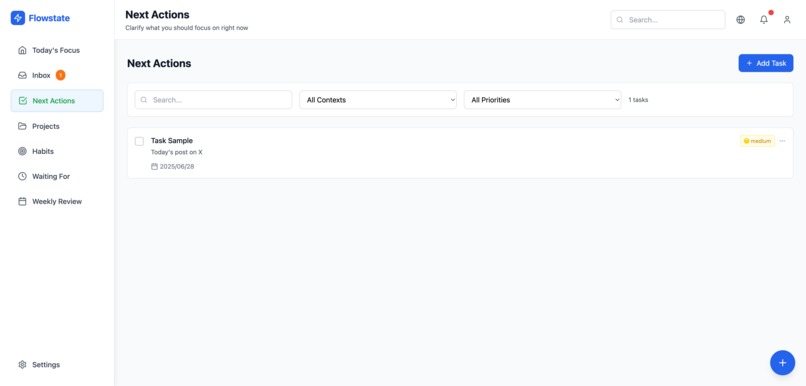Click the "Today's post on X" description
This screenshot has height=386, width=806.
coord(177,152)
